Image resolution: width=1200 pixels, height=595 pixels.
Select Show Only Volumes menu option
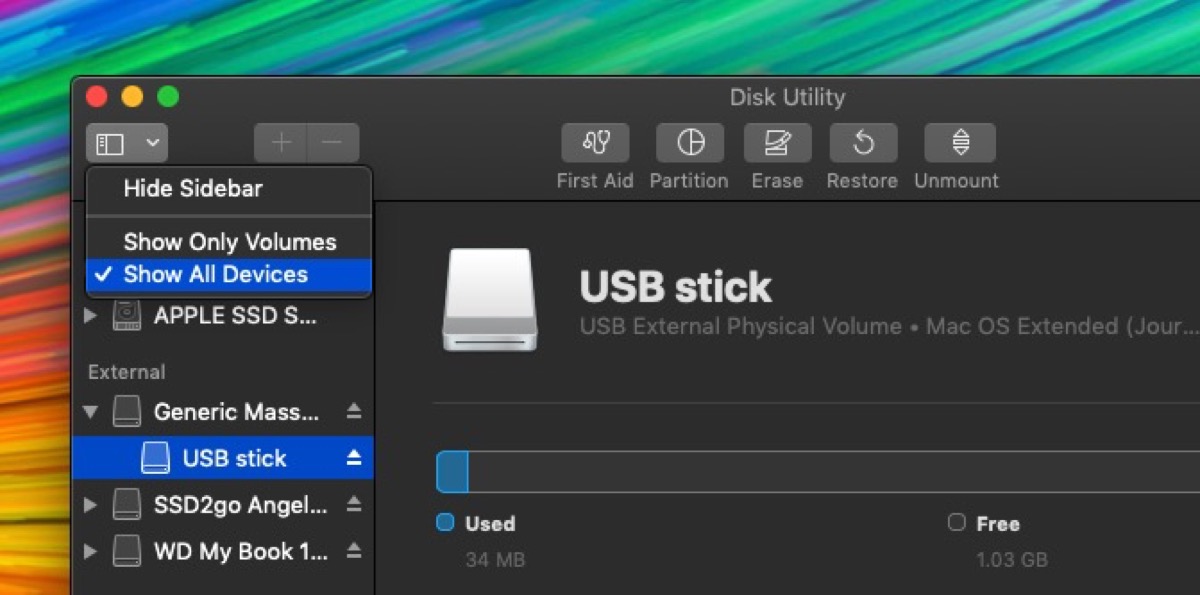(230, 242)
